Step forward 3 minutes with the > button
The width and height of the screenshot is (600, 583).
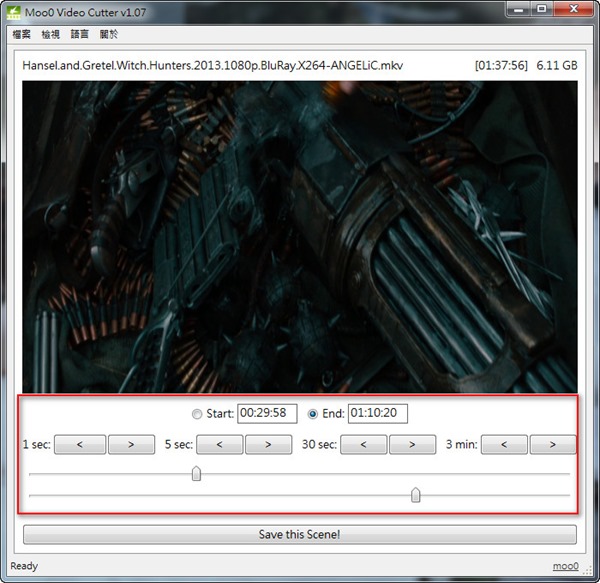point(553,444)
